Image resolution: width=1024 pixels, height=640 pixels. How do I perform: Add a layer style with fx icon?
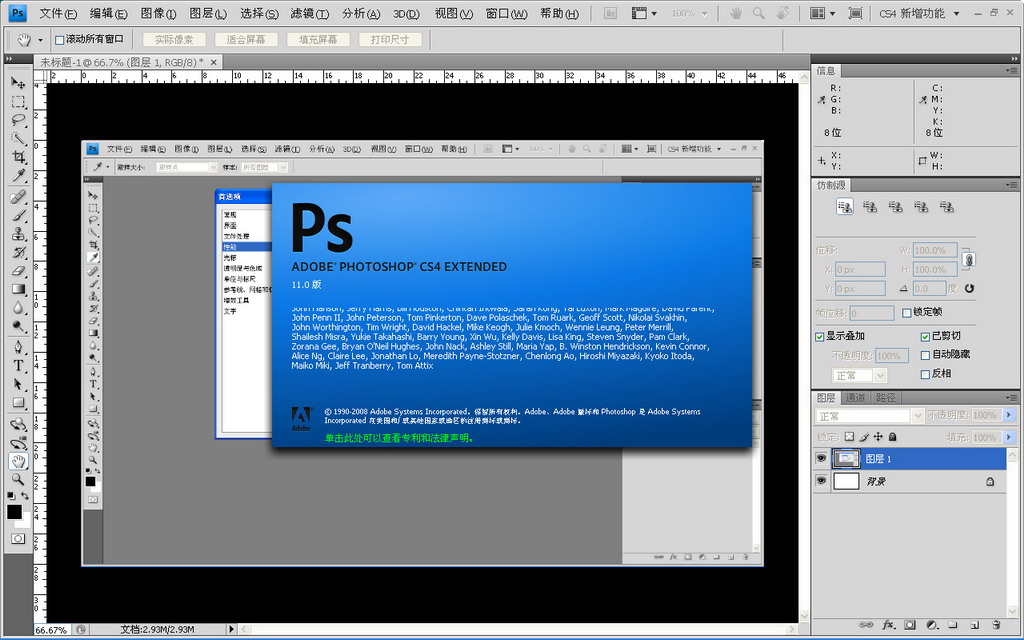pos(888,625)
